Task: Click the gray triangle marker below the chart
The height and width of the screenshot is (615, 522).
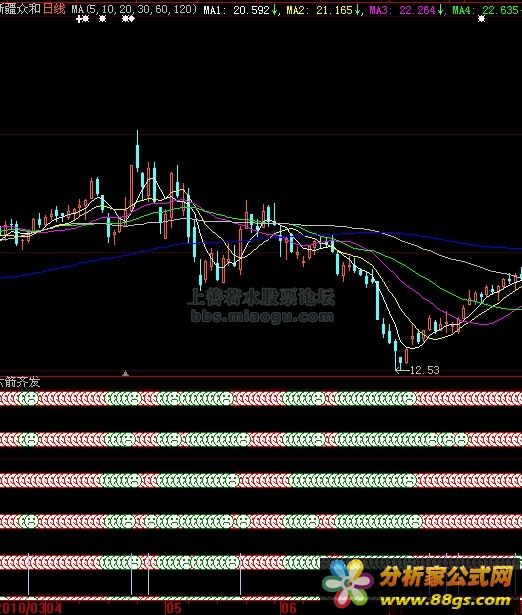Action: [125, 373]
